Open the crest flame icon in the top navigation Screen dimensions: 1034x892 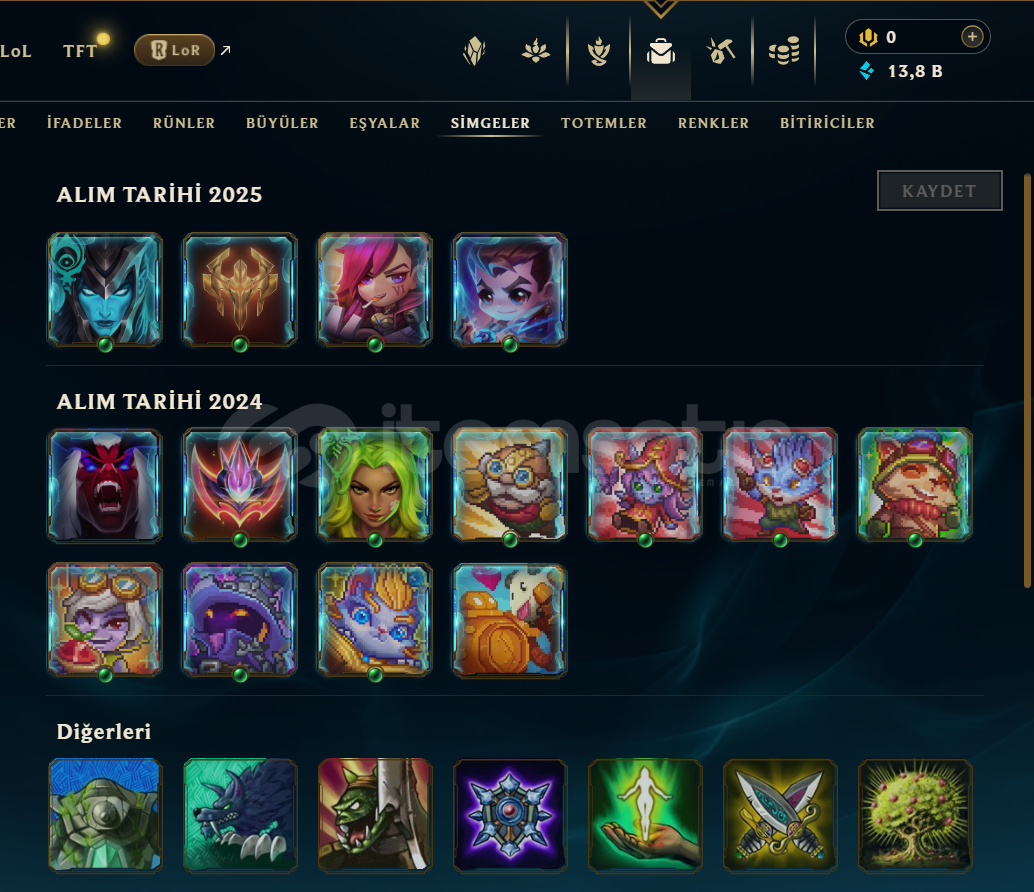[x=599, y=51]
